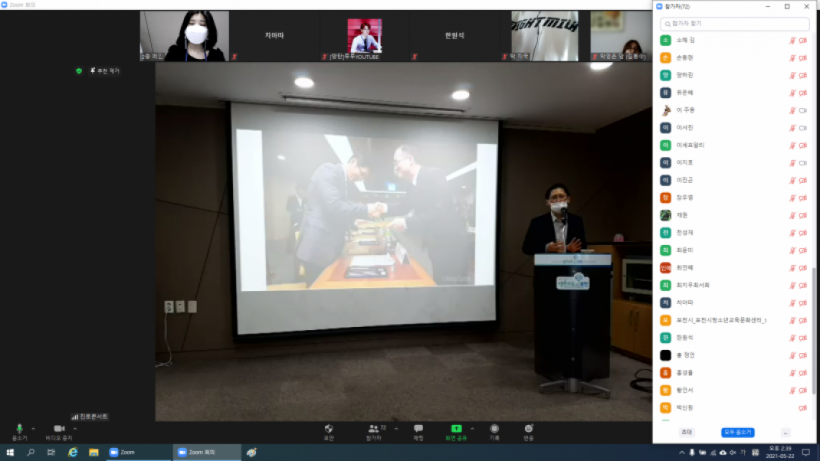Open the Chat panel
The width and height of the screenshot is (820, 461).
[x=418, y=429]
